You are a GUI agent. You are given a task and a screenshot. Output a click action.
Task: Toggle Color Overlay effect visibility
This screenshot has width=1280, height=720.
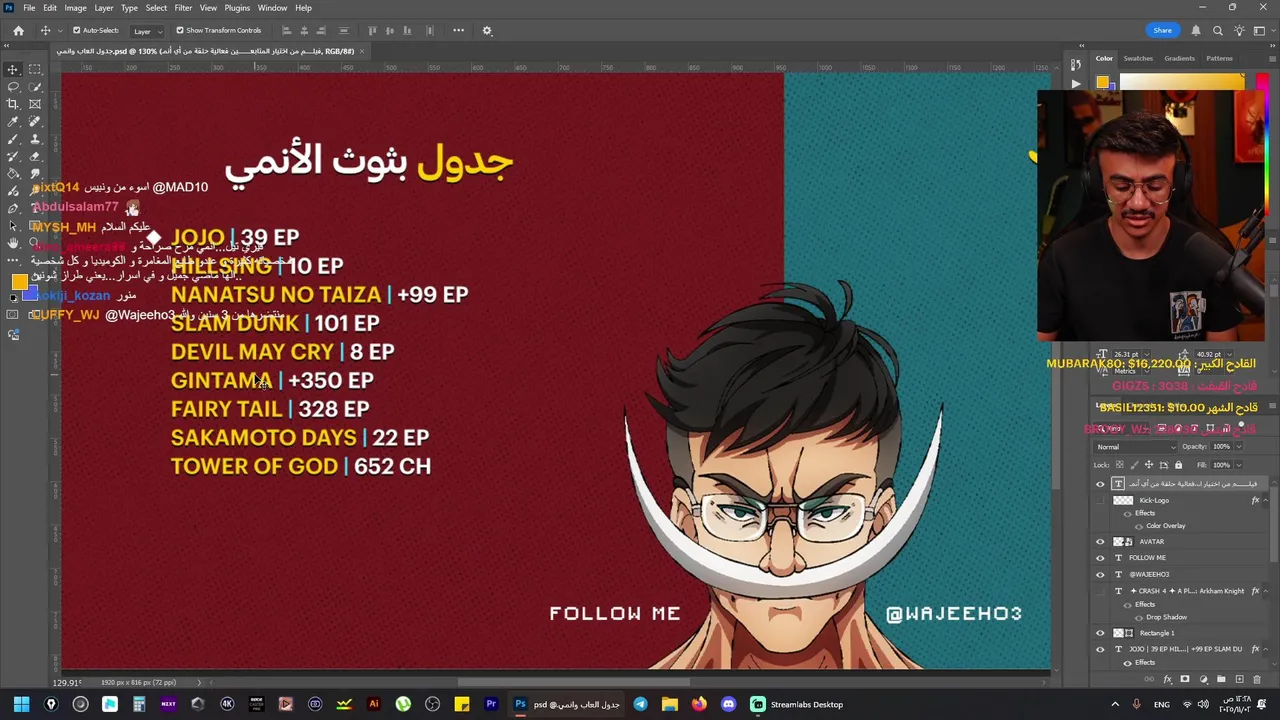point(1138,526)
